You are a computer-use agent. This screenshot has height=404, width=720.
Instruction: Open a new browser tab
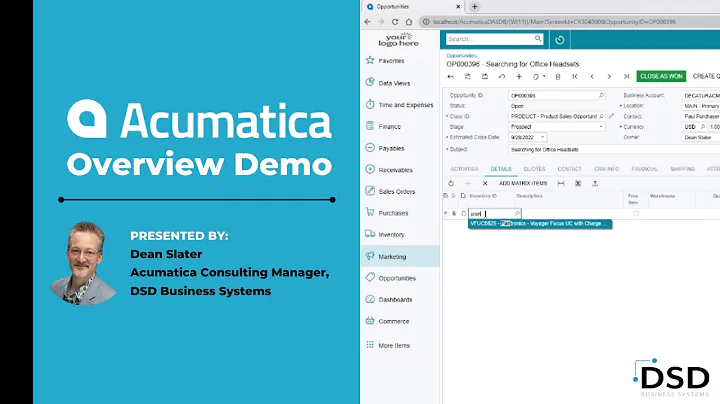474,6
